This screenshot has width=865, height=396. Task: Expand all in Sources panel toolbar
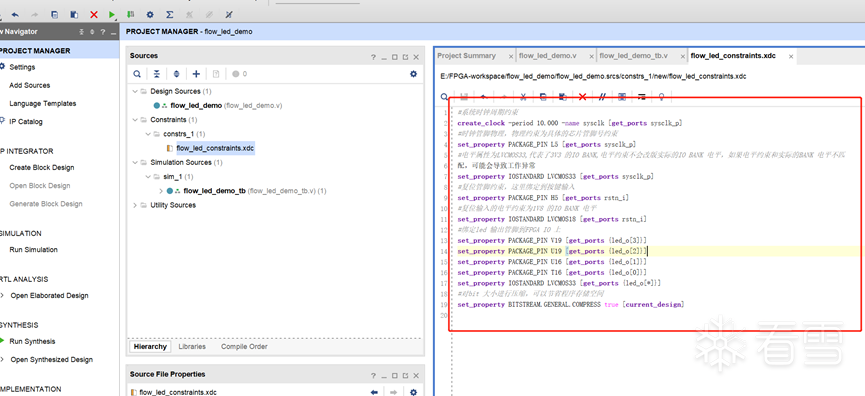click(176, 74)
